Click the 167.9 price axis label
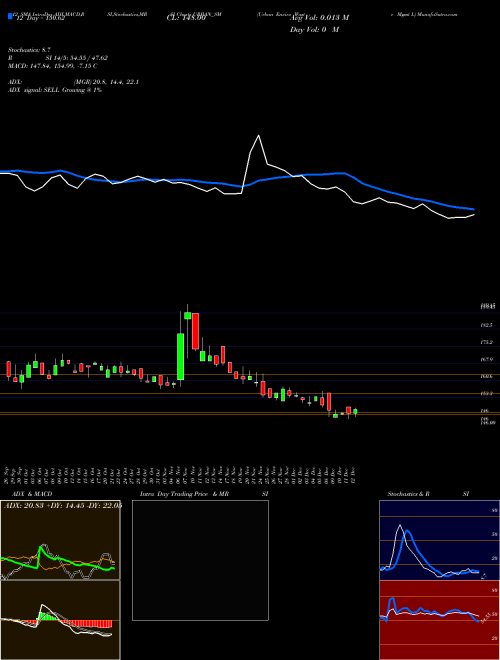The image size is (500, 660). [x=486, y=360]
